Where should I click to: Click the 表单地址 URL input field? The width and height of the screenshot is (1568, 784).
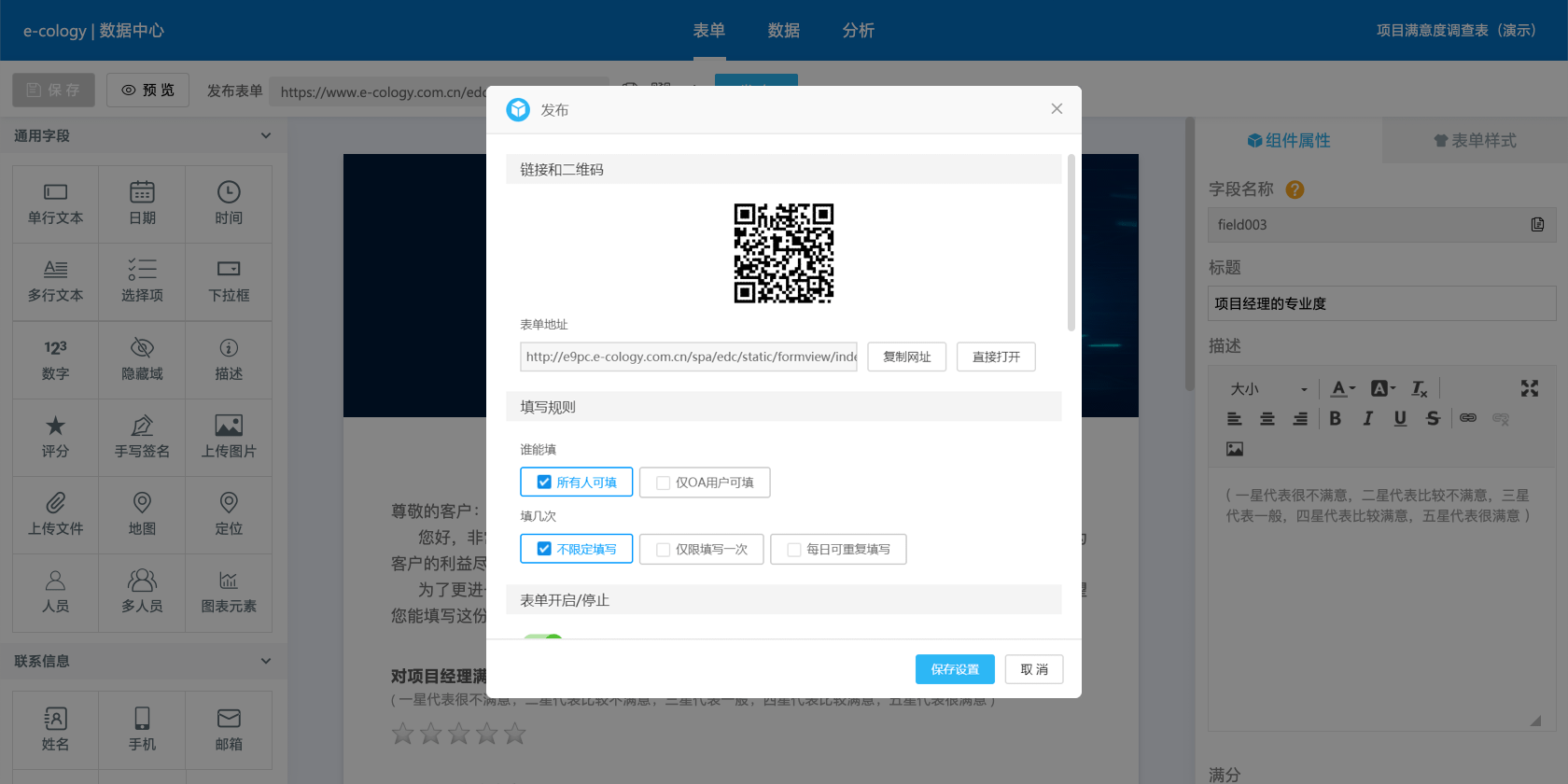click(689, 357)
